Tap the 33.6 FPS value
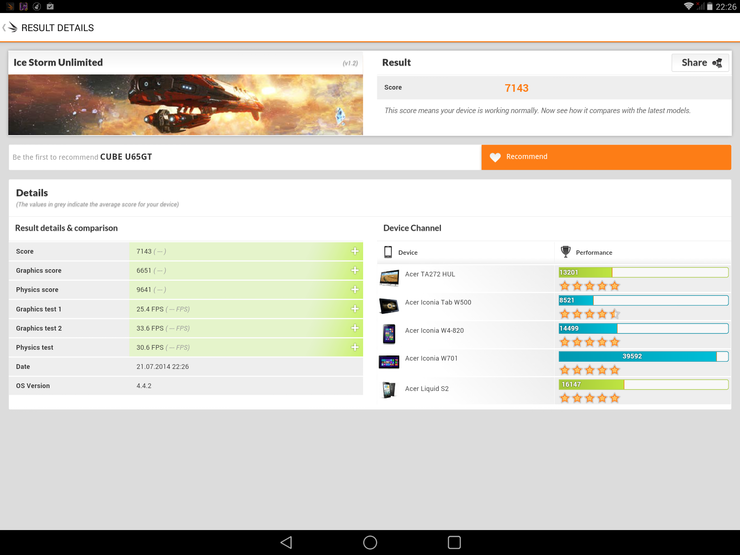Viewport: 740px width, 555px height. tap(150, 328)
